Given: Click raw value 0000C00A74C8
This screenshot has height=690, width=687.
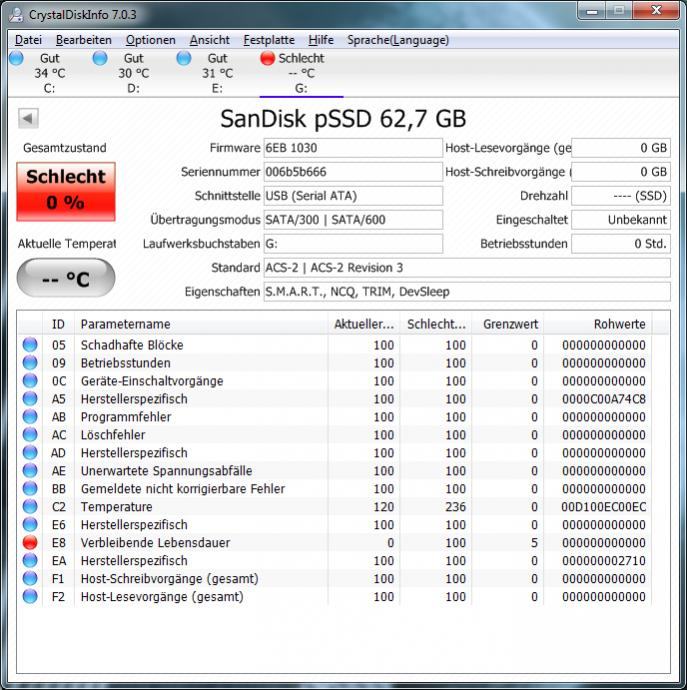Looking at the screenshot, I should point(604,399).
